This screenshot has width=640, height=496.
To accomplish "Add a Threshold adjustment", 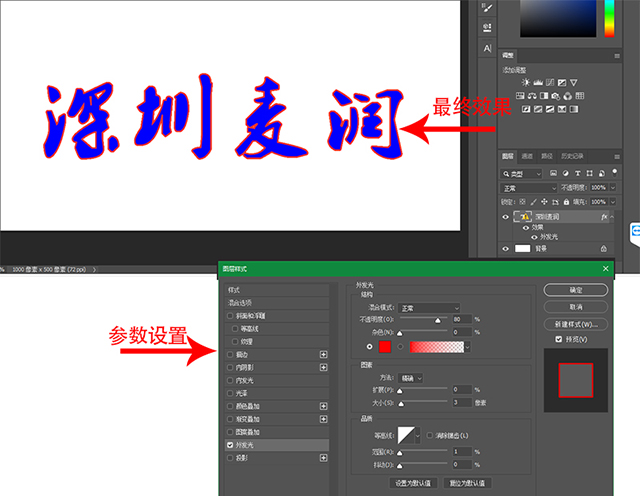I will 550,109.
